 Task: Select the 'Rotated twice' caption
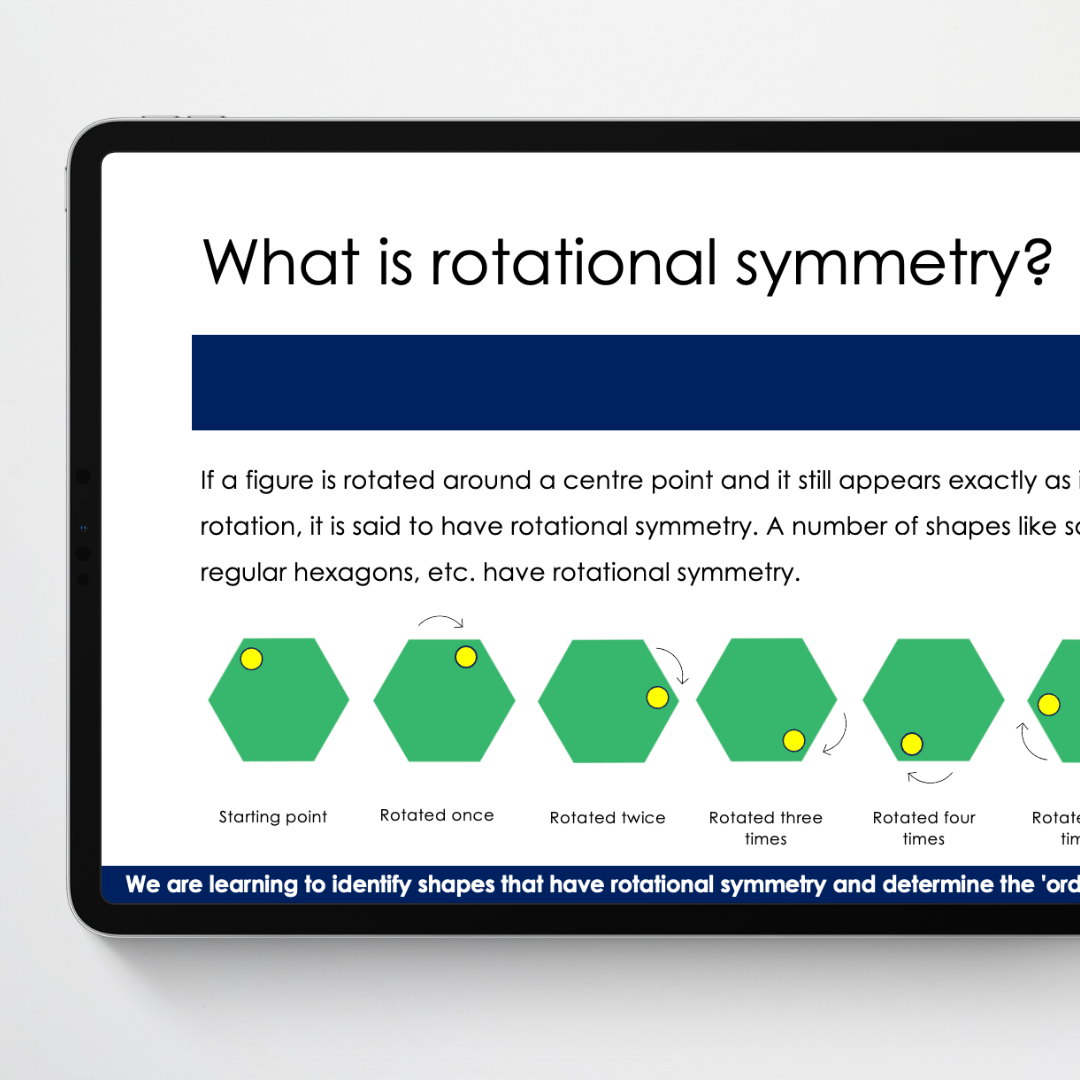[x=607, y=818]
